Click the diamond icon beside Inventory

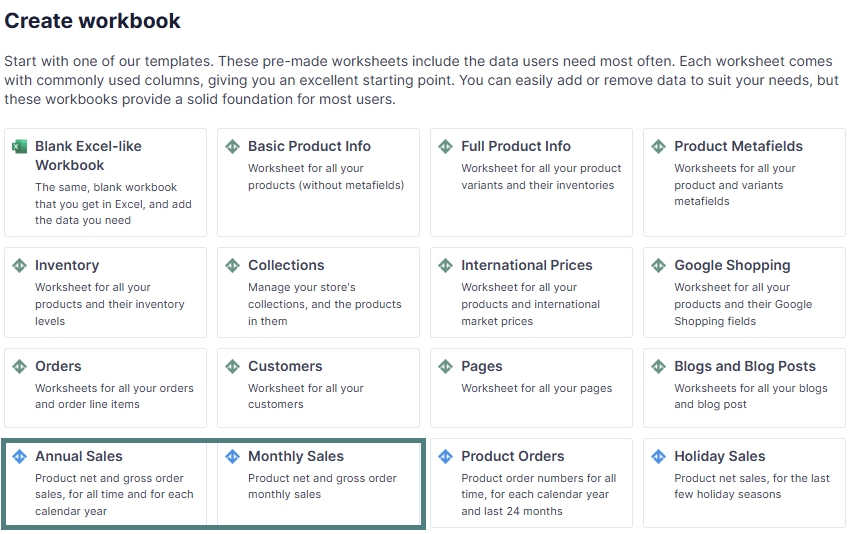click(x=20, y=266)
